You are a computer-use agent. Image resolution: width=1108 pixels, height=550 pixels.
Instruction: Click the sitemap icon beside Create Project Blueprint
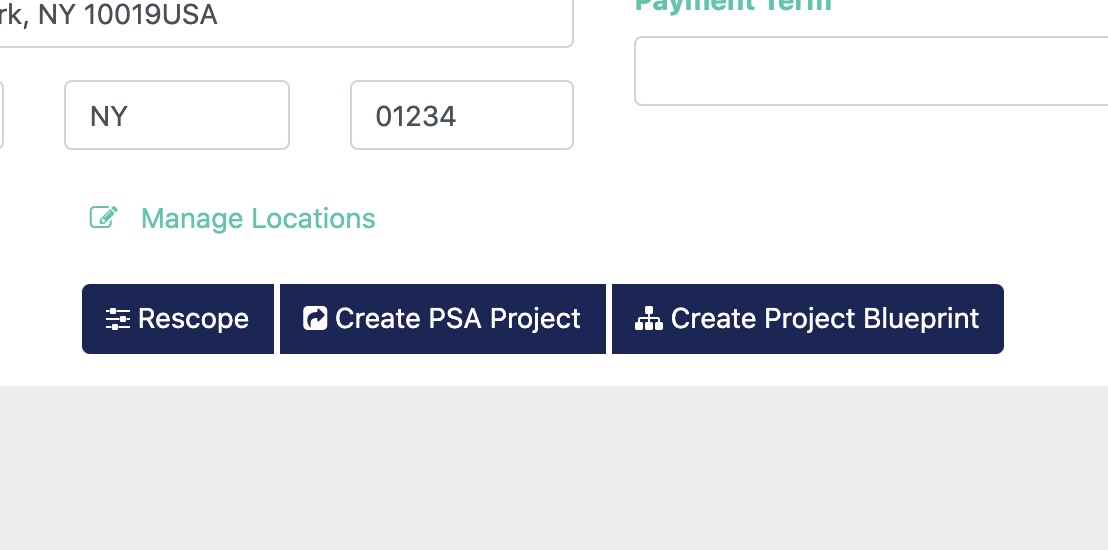tap(649, 319)
